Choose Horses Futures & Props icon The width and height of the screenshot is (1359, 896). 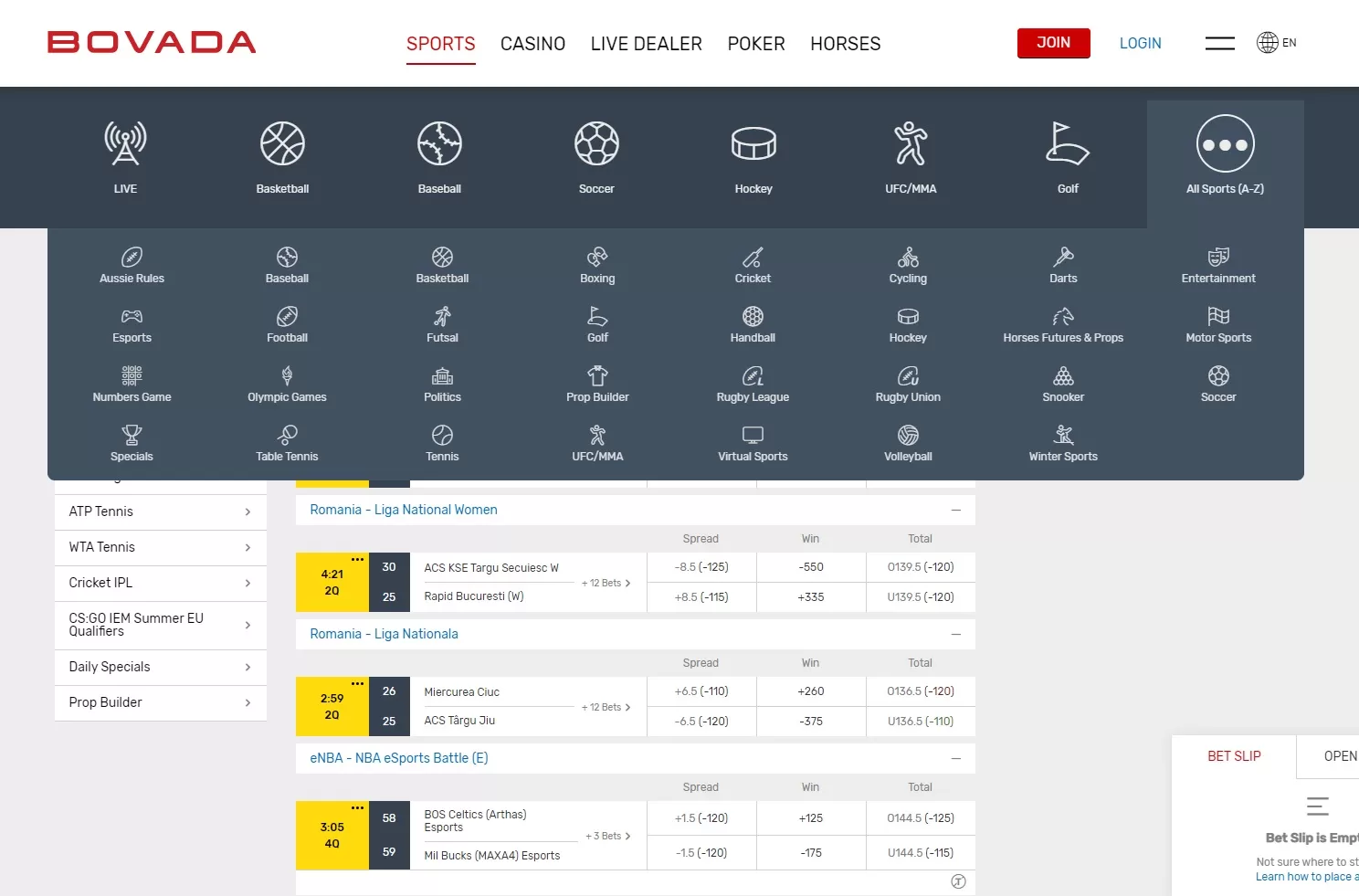coord(1063,316)
